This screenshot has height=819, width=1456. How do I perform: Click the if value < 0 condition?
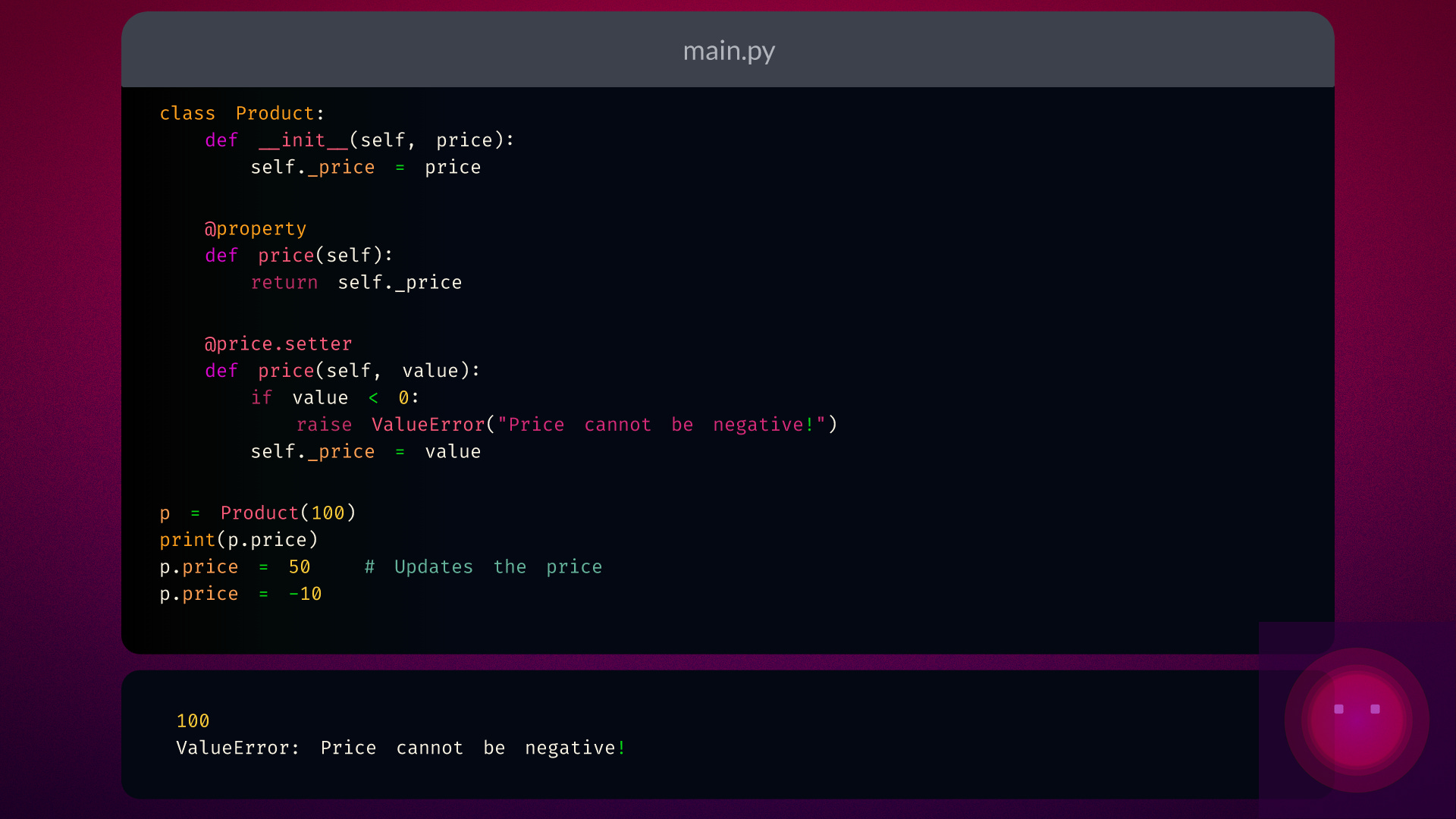(x=334, y=397)
